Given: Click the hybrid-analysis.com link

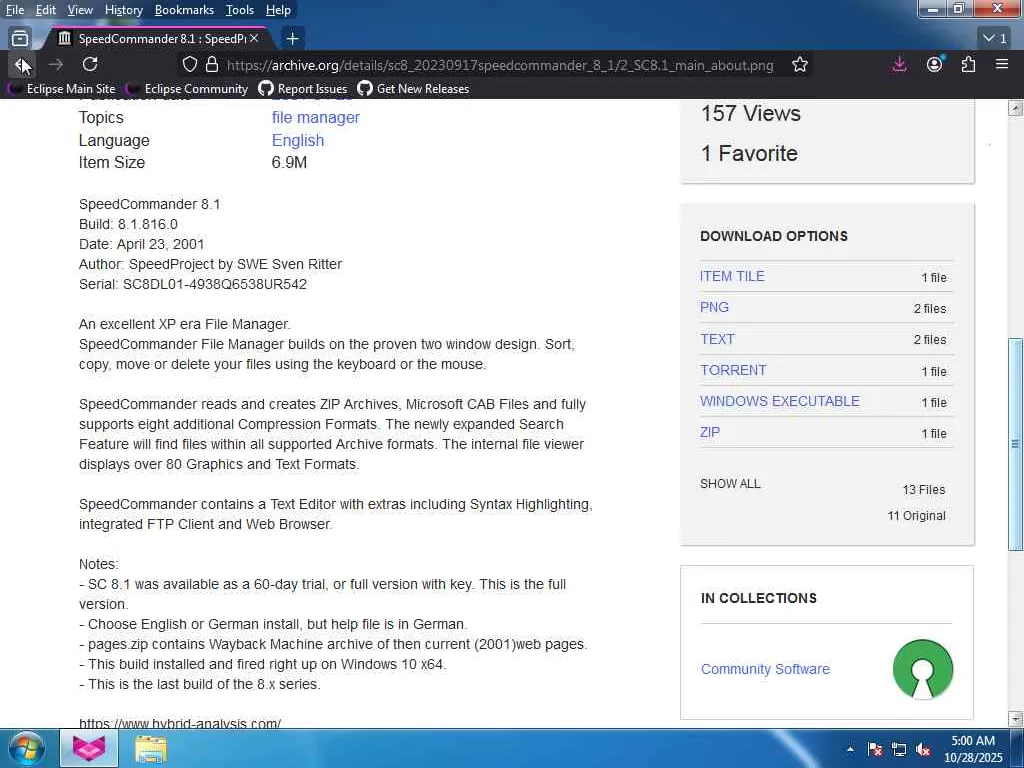Looking at the screenshot, I should click(180, 723).
